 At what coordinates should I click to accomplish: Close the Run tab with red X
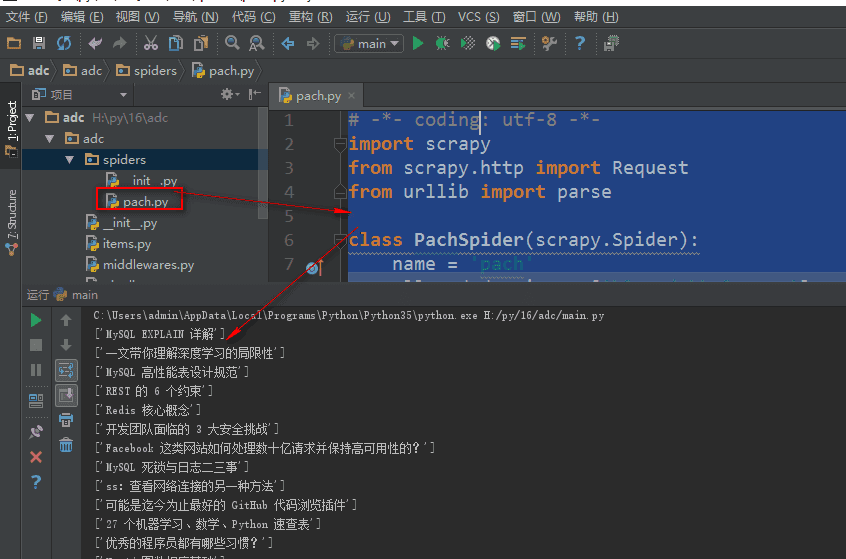tap(36, 457)
